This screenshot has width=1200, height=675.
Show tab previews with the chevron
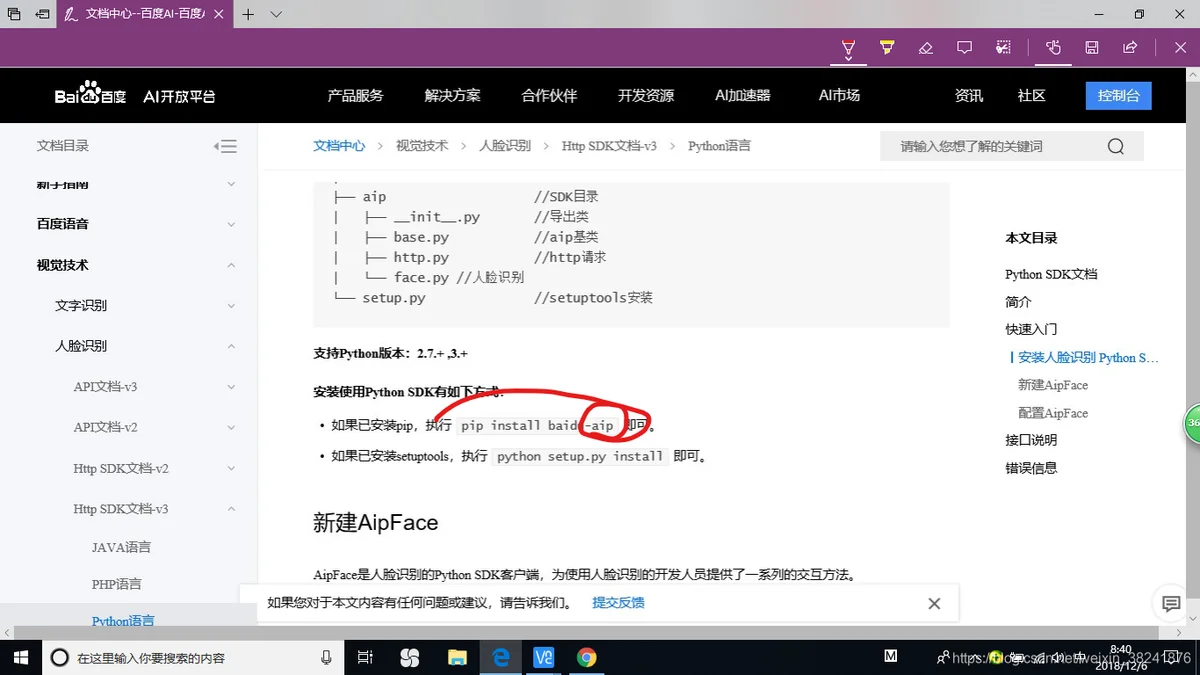277,14
